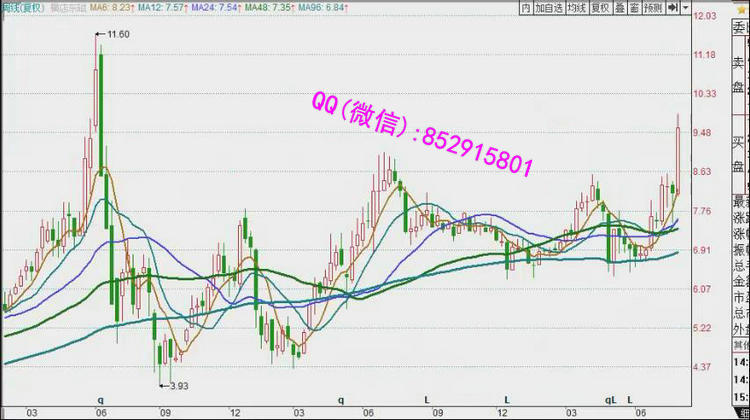
Task: Click the 'qL' marker on the time axis
Action: [610, 399]
